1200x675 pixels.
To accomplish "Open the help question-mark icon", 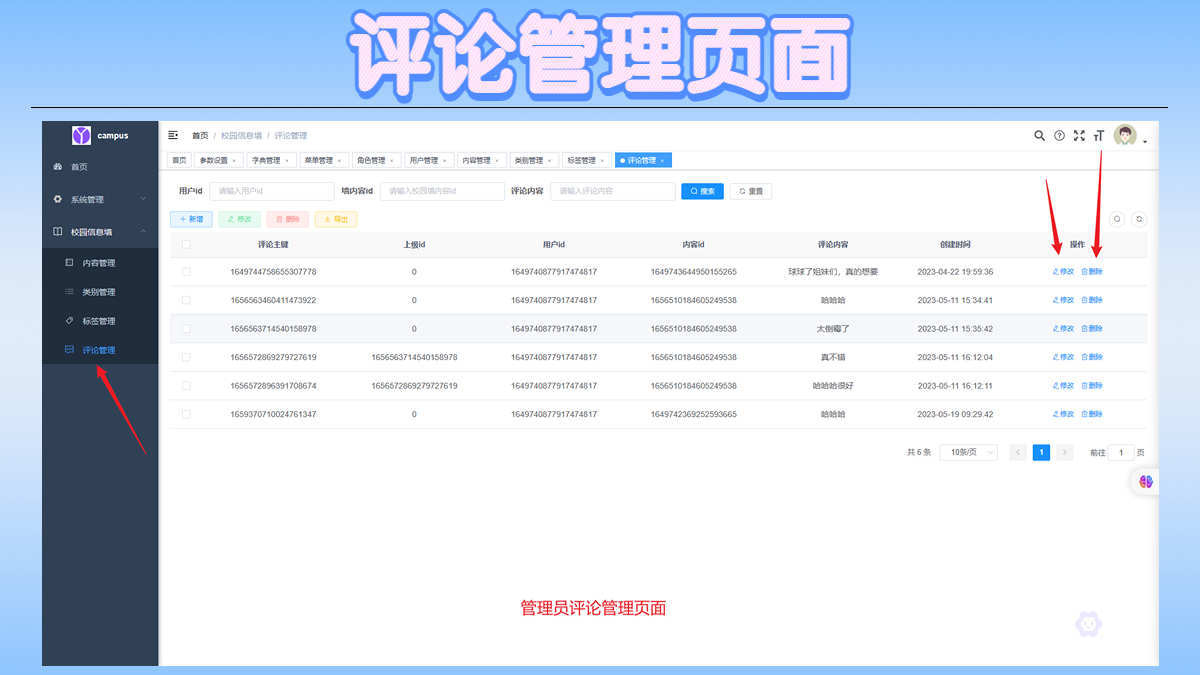I will [x=1059, y=135].
